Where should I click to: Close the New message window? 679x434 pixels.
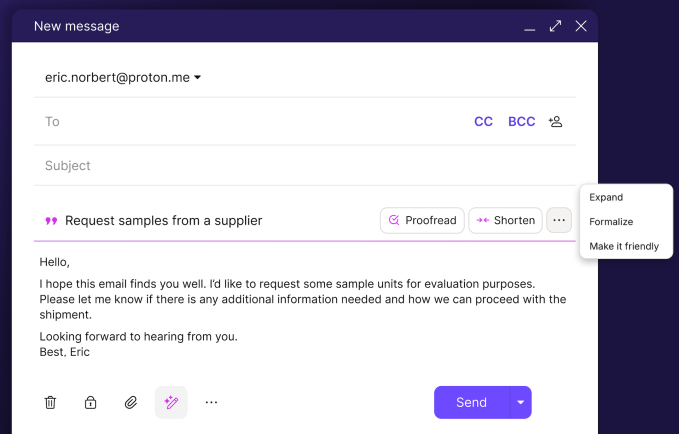[581, 26]
